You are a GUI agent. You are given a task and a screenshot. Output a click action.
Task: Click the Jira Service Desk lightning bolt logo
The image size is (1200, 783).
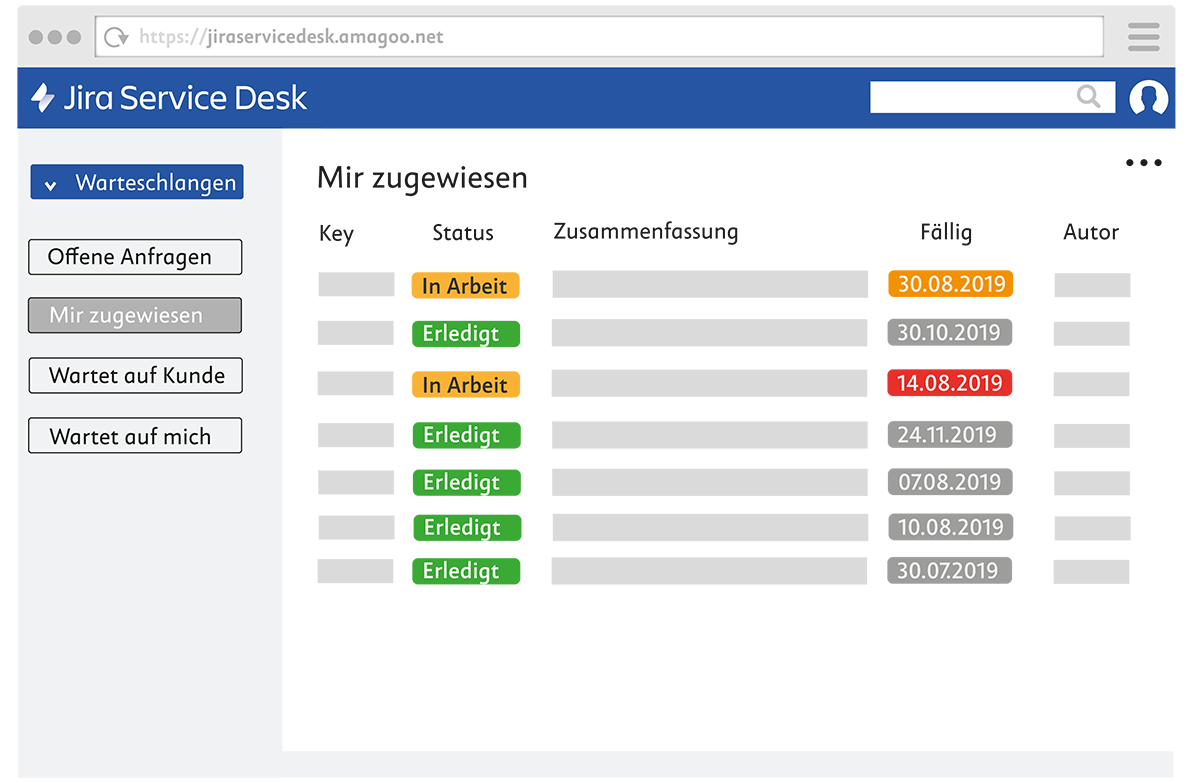[41, 97]
